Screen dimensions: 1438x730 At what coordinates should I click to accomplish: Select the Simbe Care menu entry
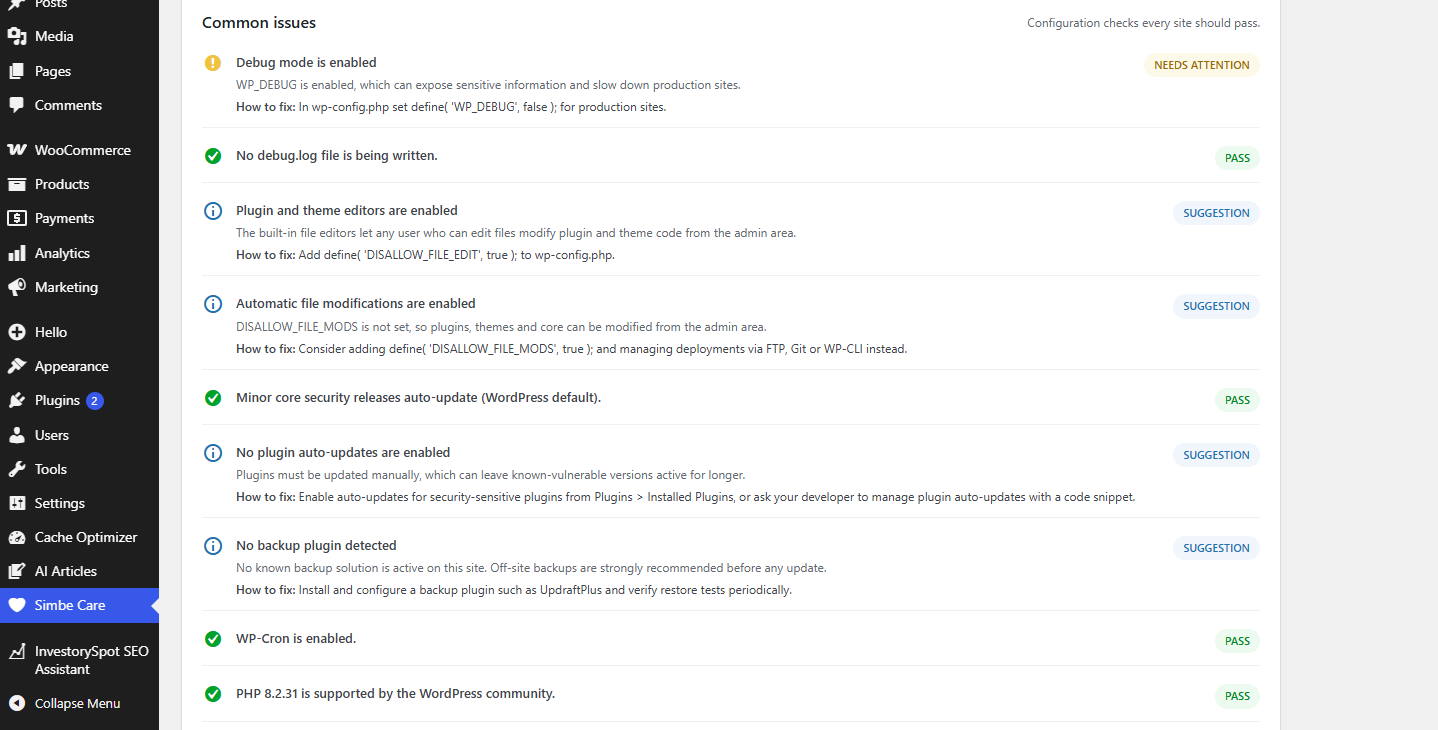click(79, 605)
